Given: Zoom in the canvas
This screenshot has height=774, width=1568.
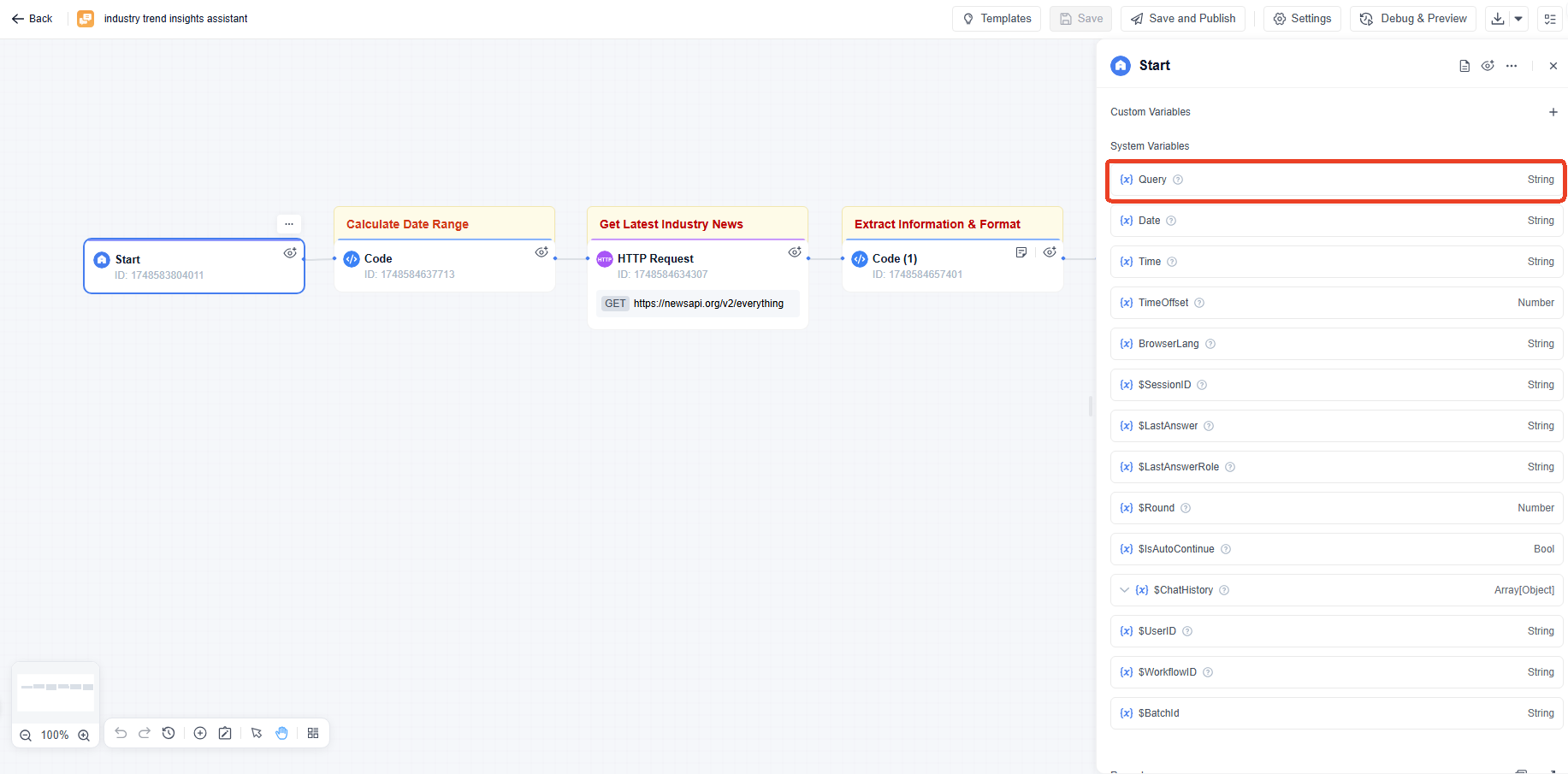Looking at the screenshot, I should pos(84,736).
